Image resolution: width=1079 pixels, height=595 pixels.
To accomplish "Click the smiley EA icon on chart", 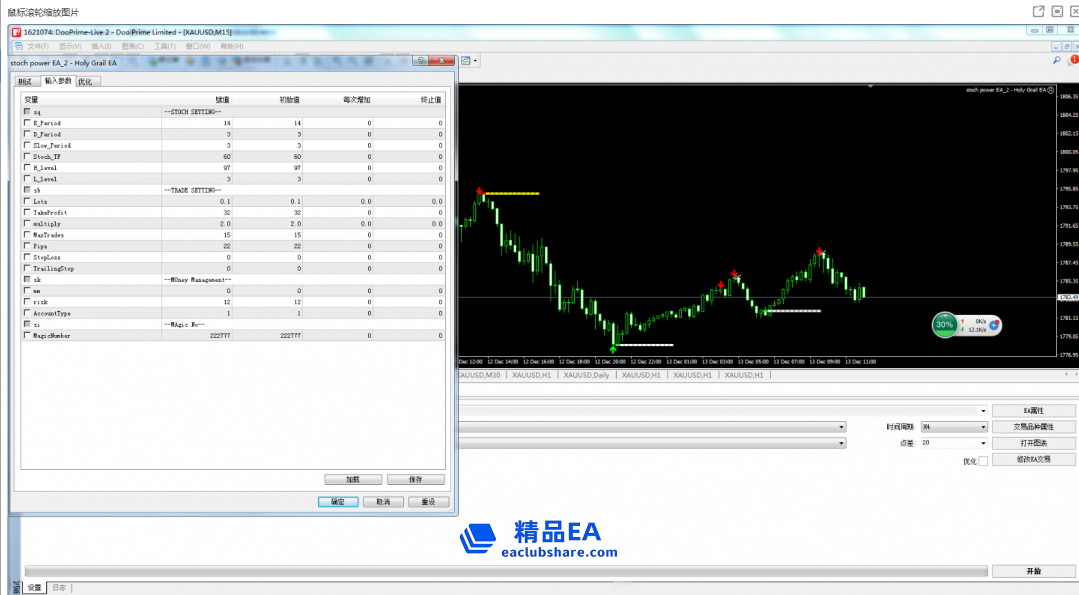I will 1050,90.
